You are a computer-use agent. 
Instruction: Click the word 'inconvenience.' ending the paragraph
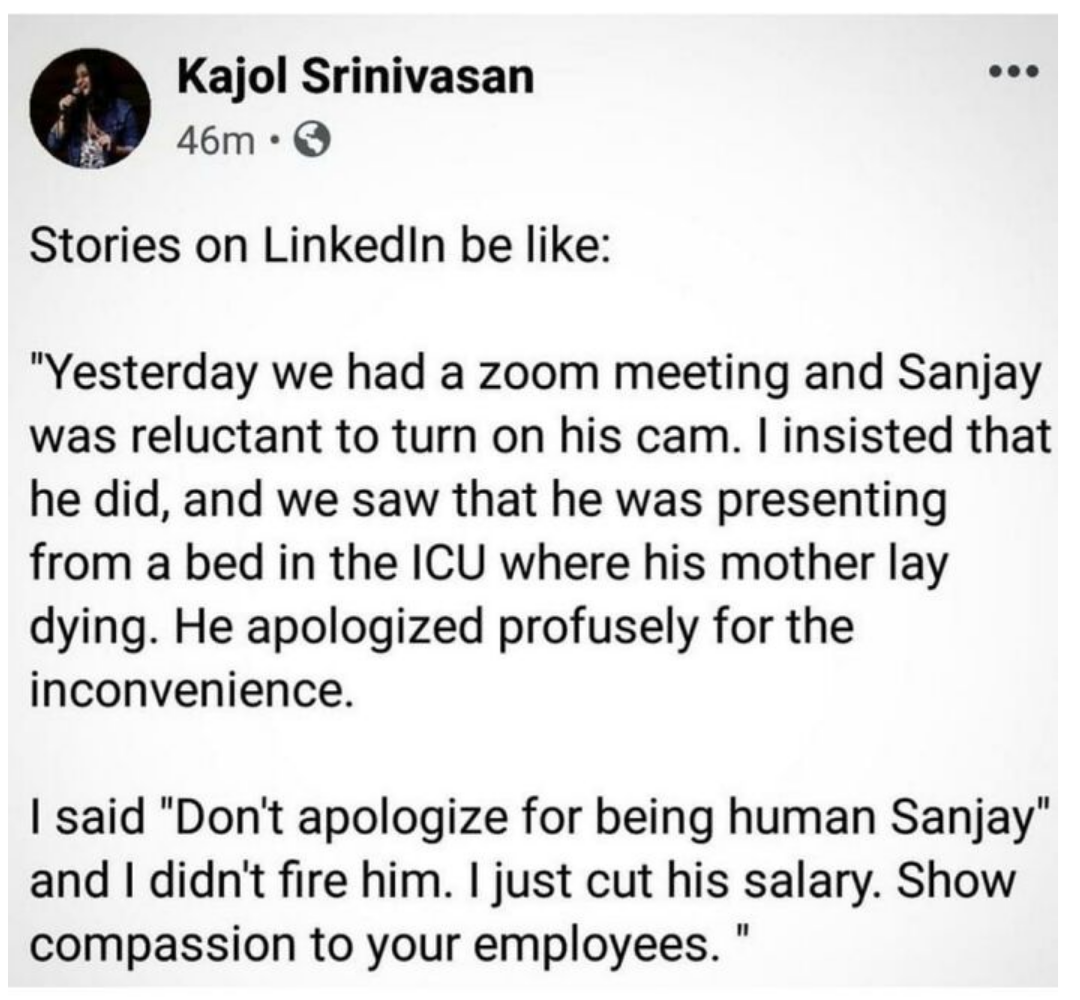[191, 690]
